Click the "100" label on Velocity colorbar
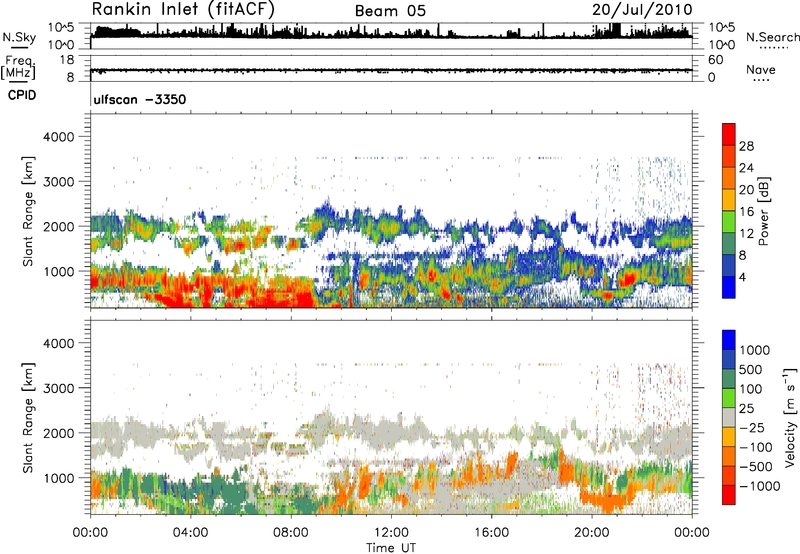Viewport: 800px width, 554px height. coord(750,389)
